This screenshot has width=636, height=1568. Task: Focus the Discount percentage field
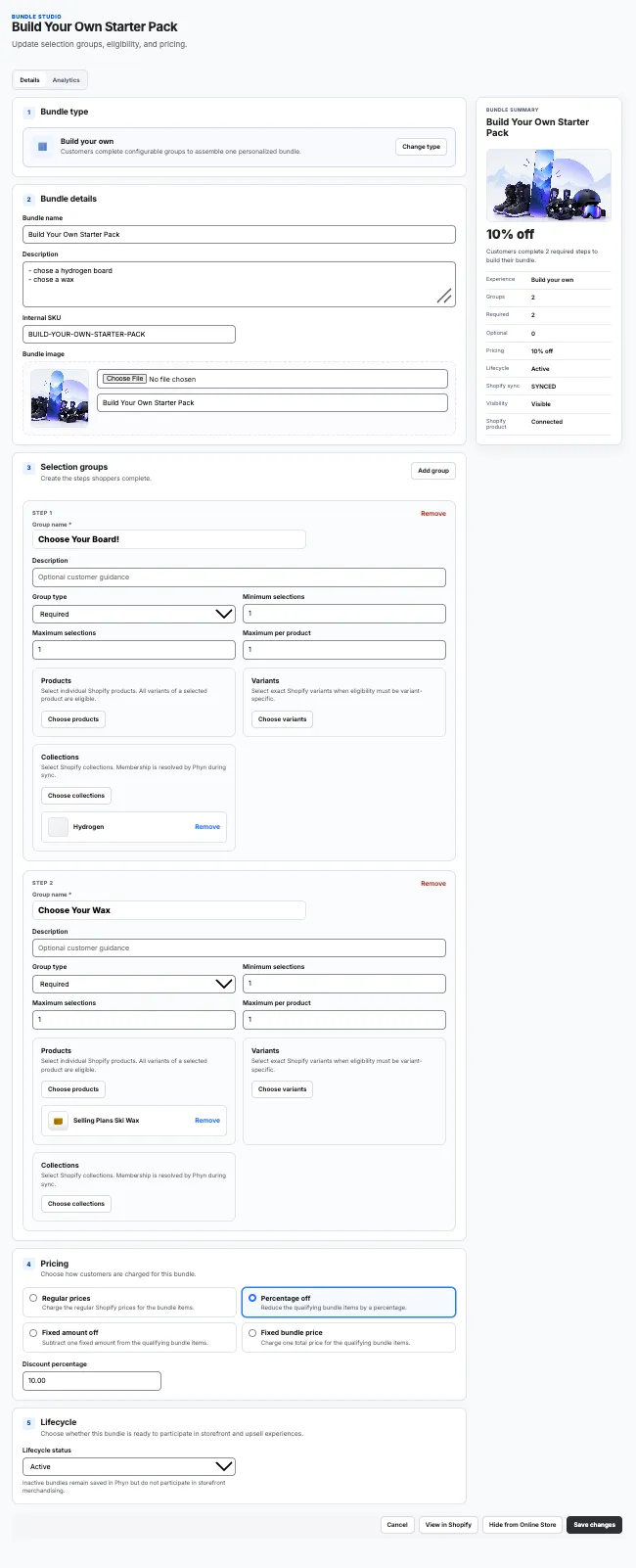pyautogui.click(x=92, y=1381)
